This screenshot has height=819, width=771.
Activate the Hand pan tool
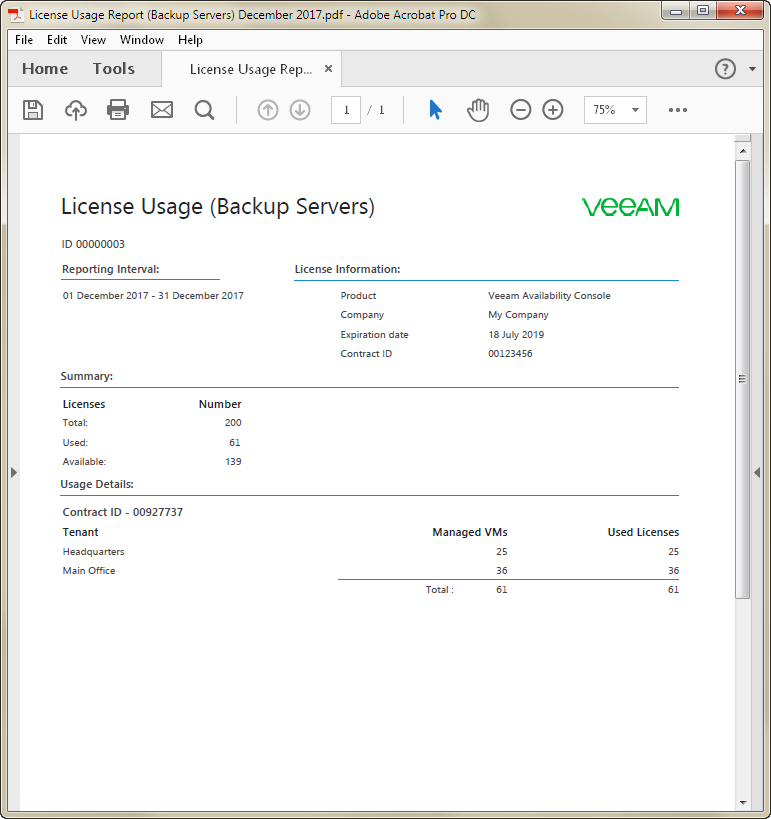click(478, 110)
